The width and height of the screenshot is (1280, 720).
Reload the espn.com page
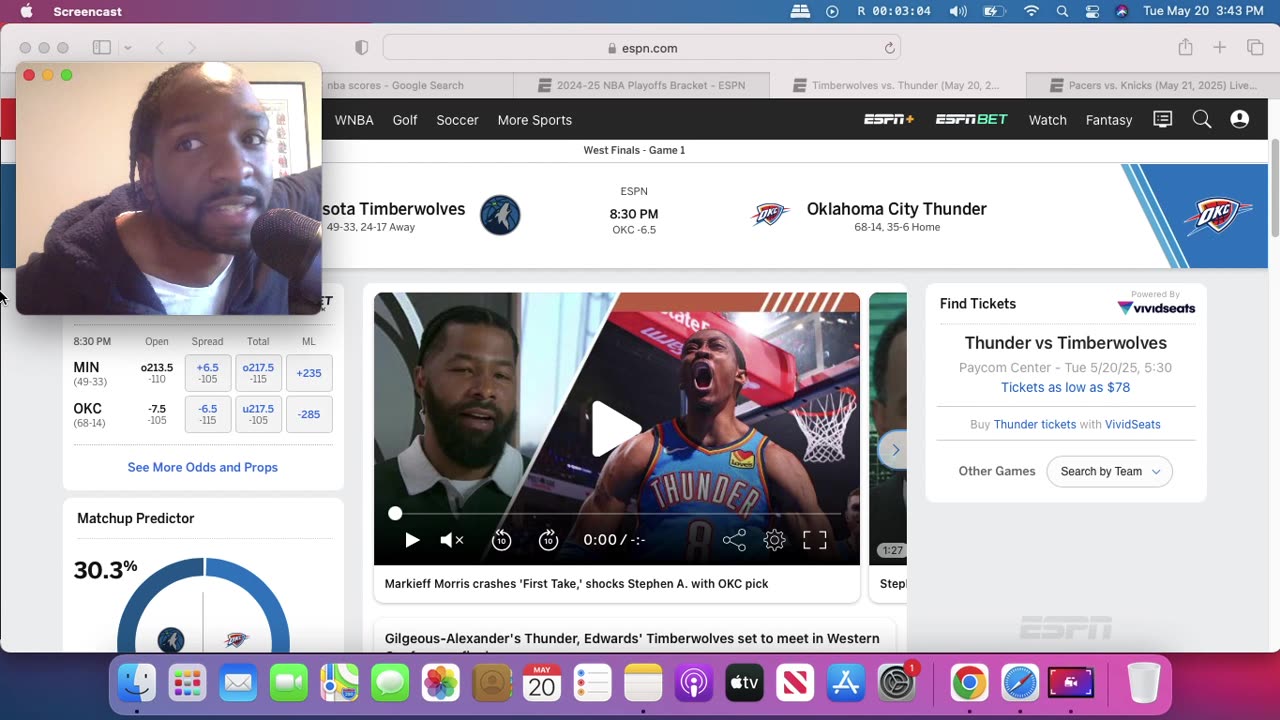pyautogui.click(x=889, y=48)
